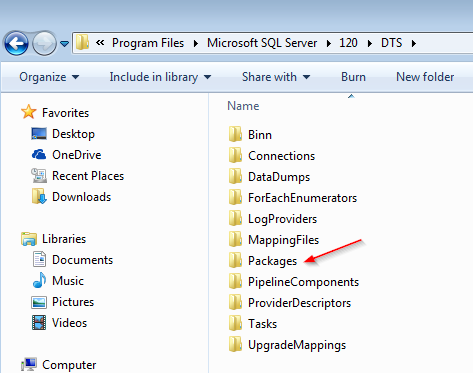This screenshot has width=473, height=373.
Task: Click the UpgradeMappings folder name
Action: coord(297,345)
